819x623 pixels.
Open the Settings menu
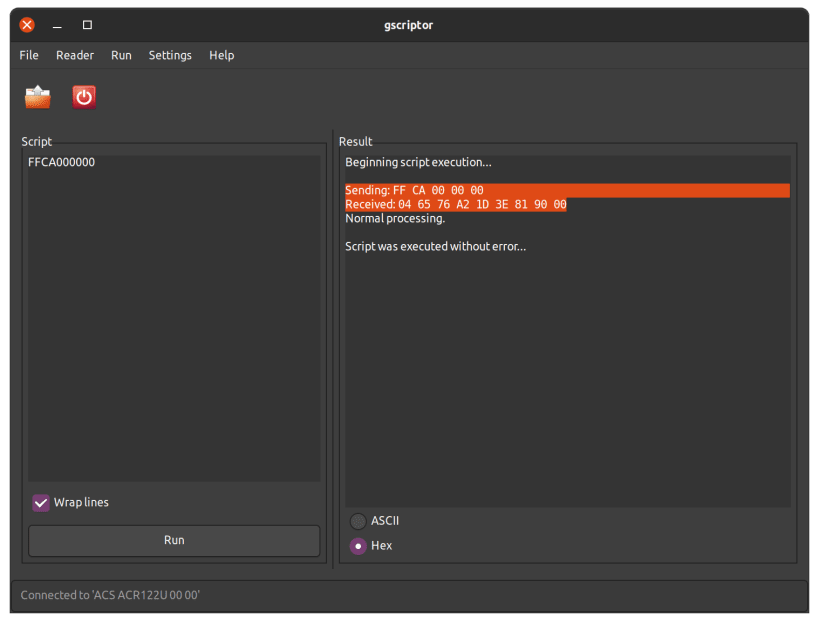click(170, 55)
